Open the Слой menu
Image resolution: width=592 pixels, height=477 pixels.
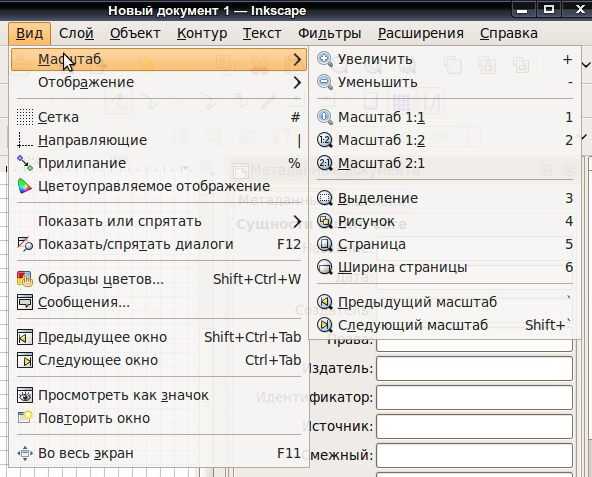(76, 33)
